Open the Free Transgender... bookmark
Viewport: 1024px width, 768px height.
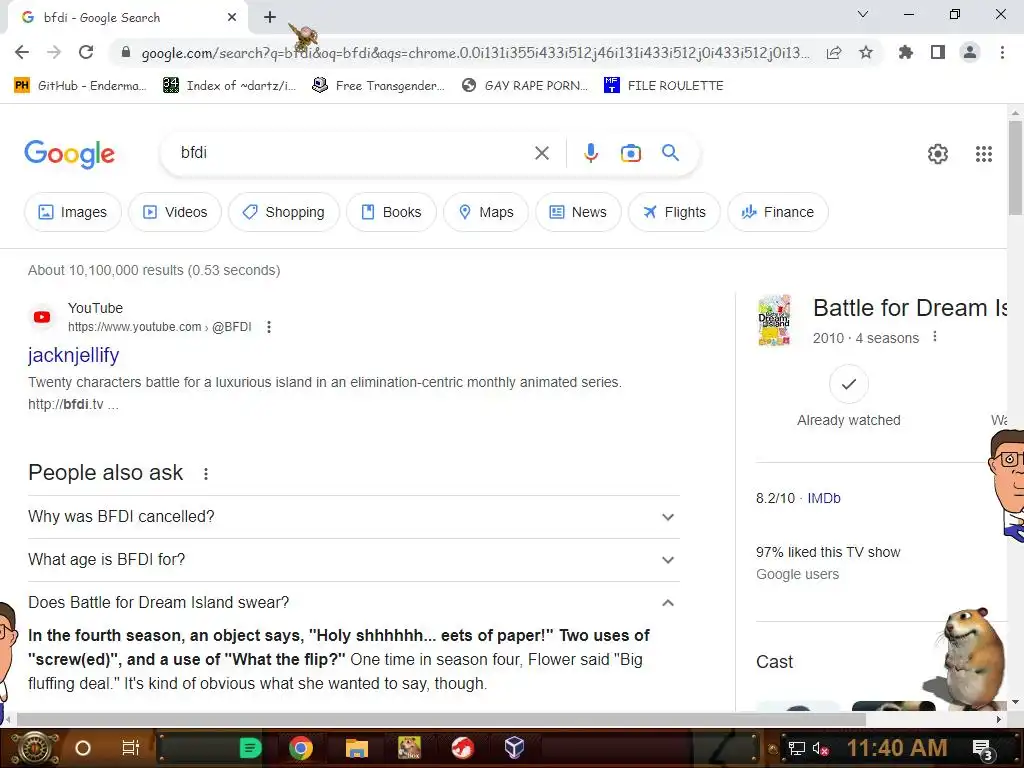click(378, 86)
